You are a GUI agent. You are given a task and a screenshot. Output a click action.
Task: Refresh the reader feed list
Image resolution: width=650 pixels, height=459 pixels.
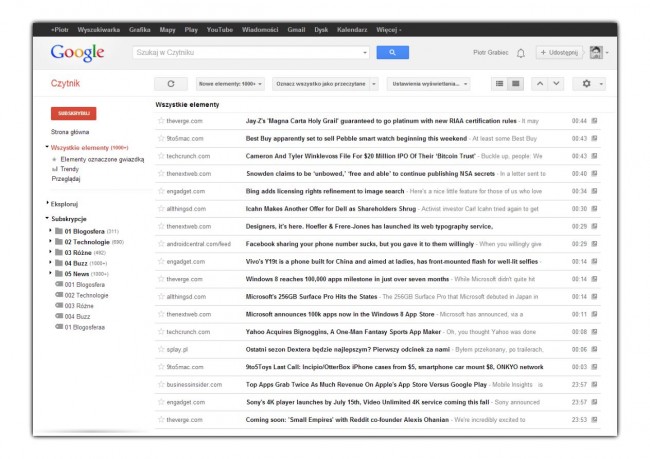(171, 84)
